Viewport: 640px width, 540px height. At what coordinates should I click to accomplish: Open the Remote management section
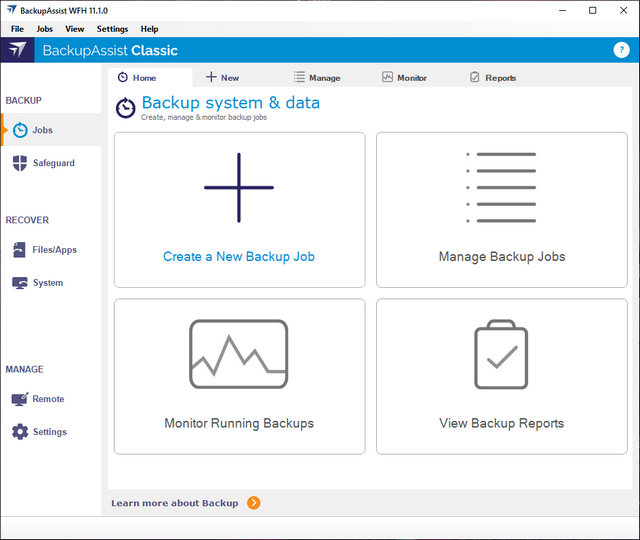47,399
